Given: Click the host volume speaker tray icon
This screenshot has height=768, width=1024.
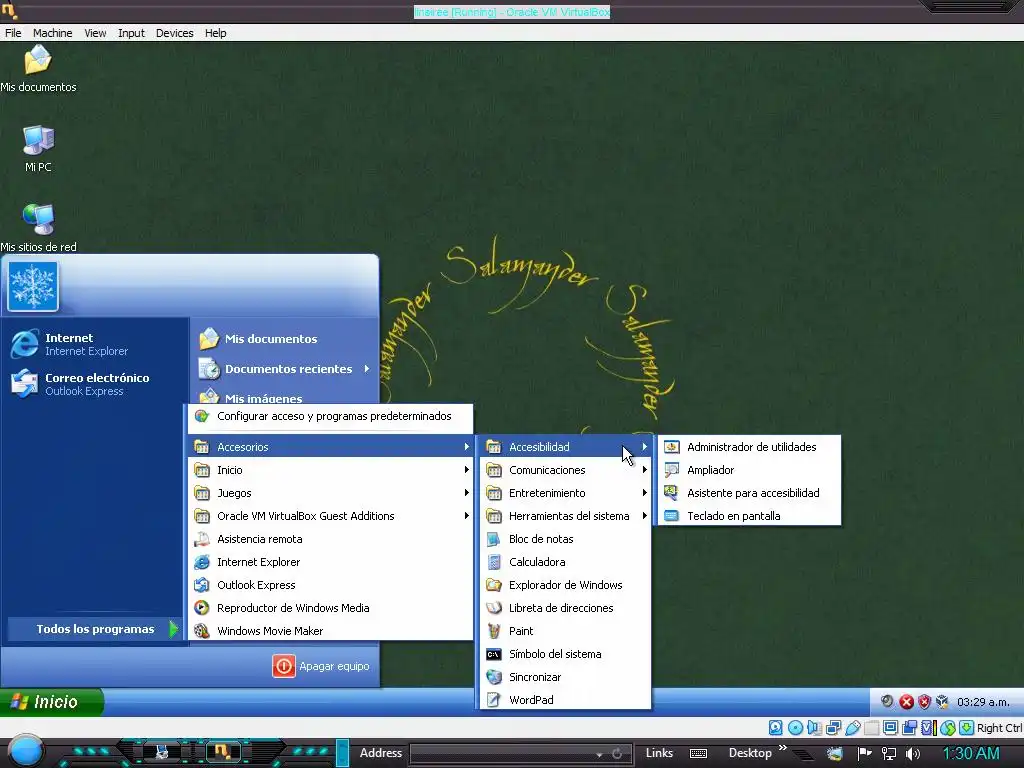Looking at the screenshot, I should [913, 754].
